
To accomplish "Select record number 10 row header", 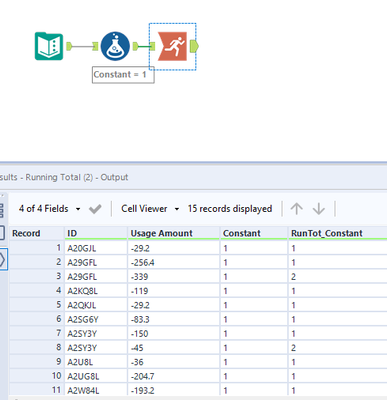I will [37, 376].
